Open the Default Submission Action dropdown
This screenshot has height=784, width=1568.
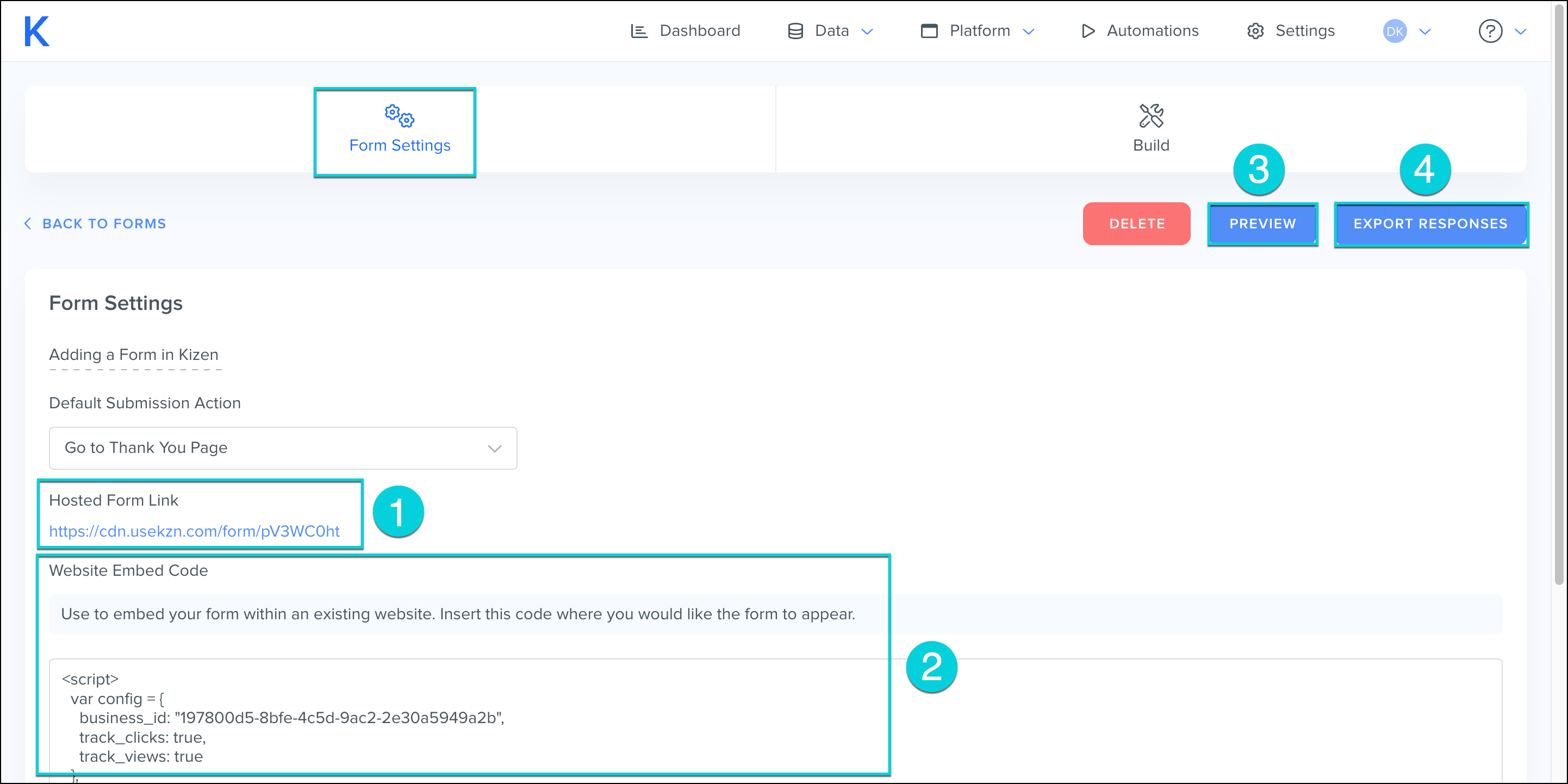pyautogui.click(x=283, y=448)
